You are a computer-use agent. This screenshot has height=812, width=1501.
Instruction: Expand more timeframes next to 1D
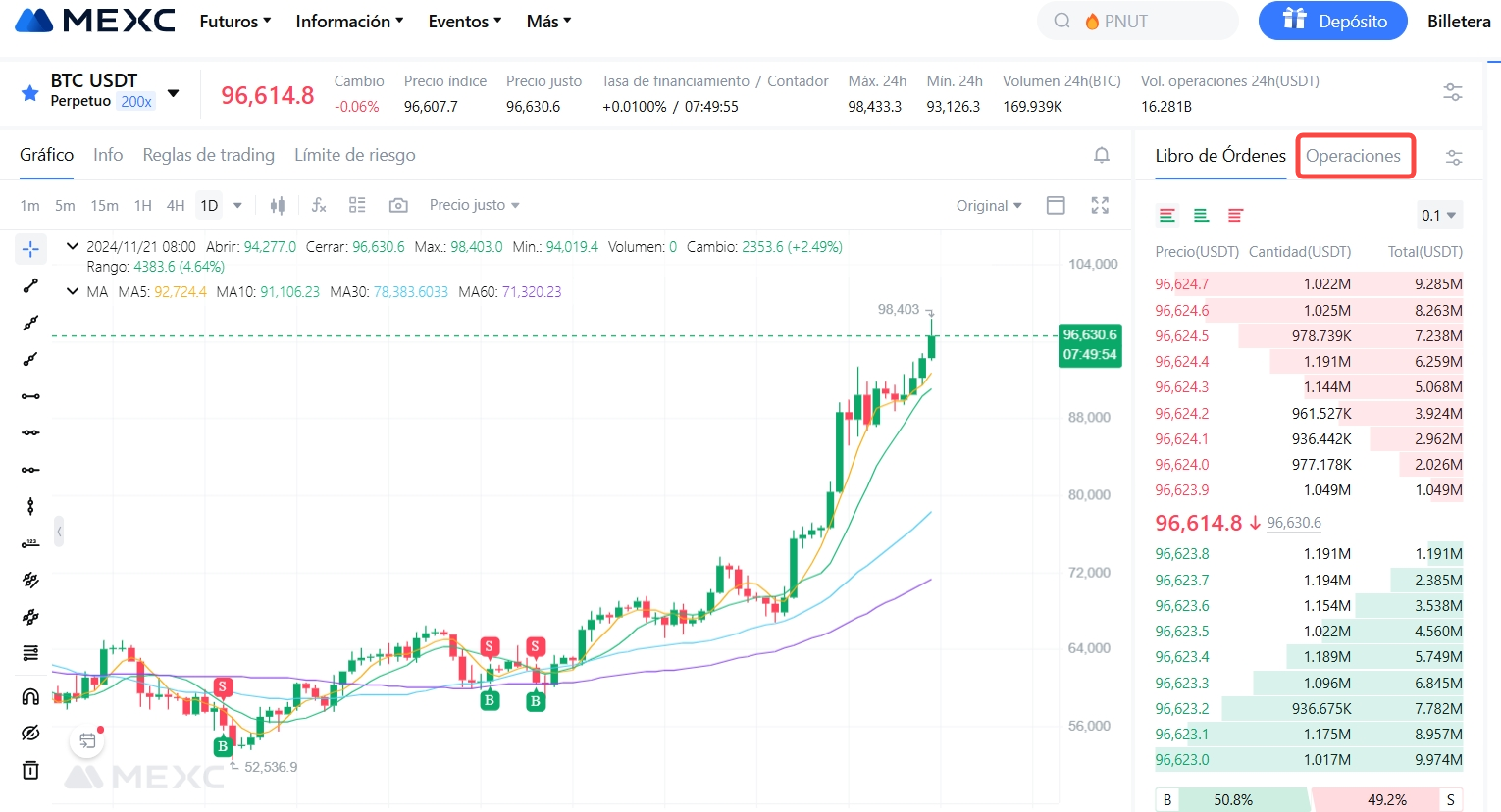coord(237,205)
